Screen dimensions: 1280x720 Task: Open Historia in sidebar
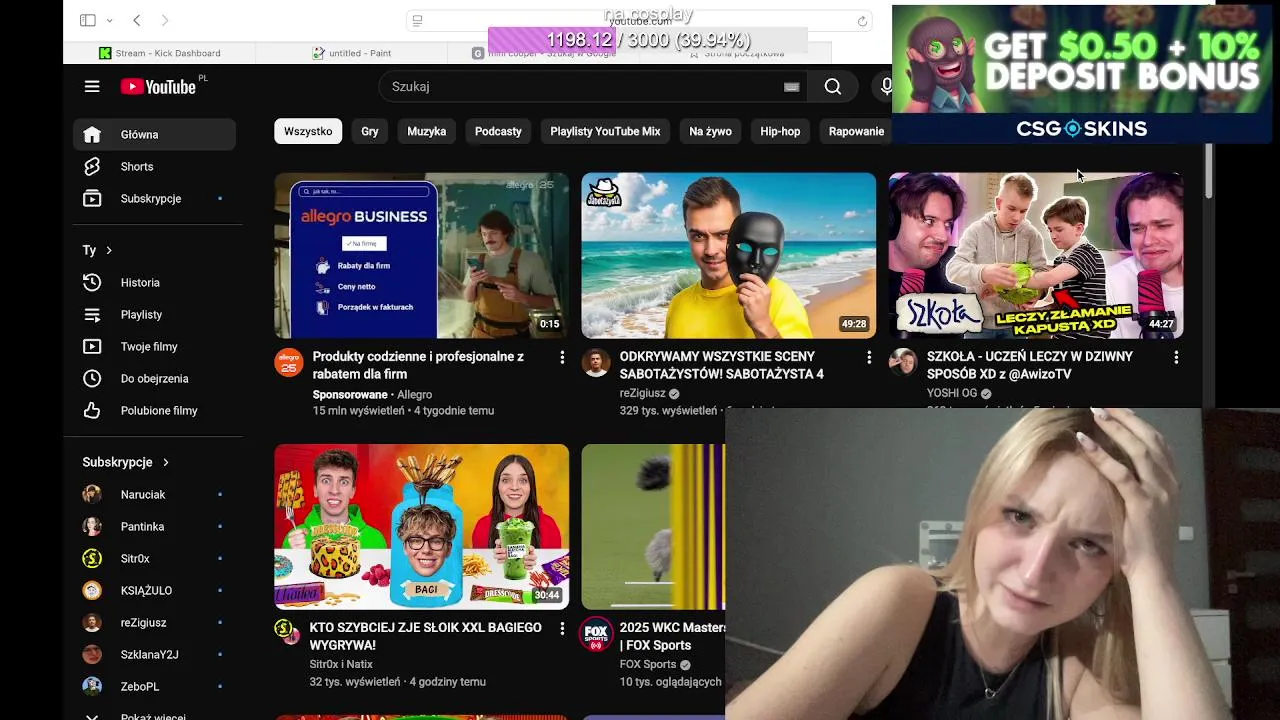coord(154,282)
